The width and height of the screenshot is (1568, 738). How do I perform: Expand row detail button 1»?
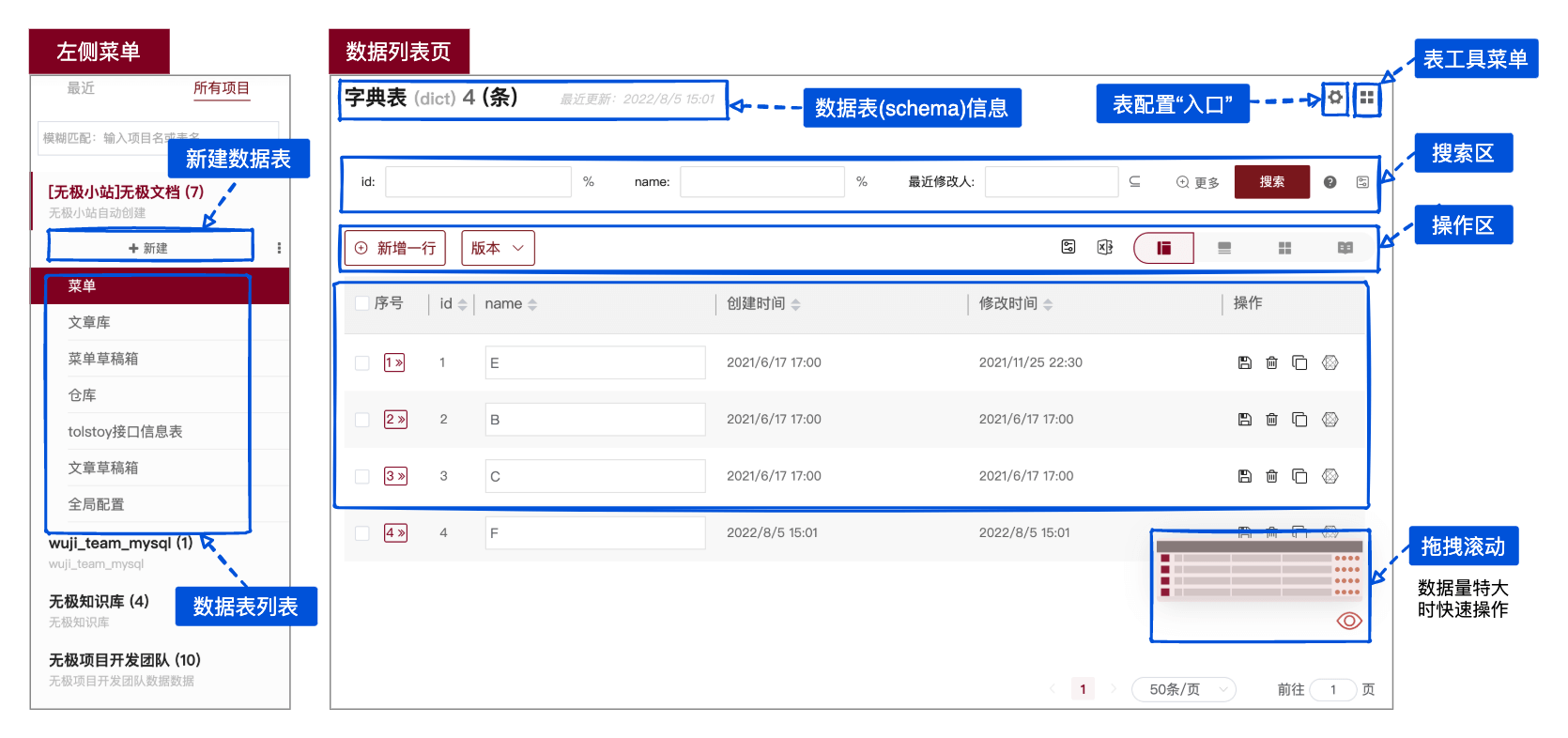point(394,362)
